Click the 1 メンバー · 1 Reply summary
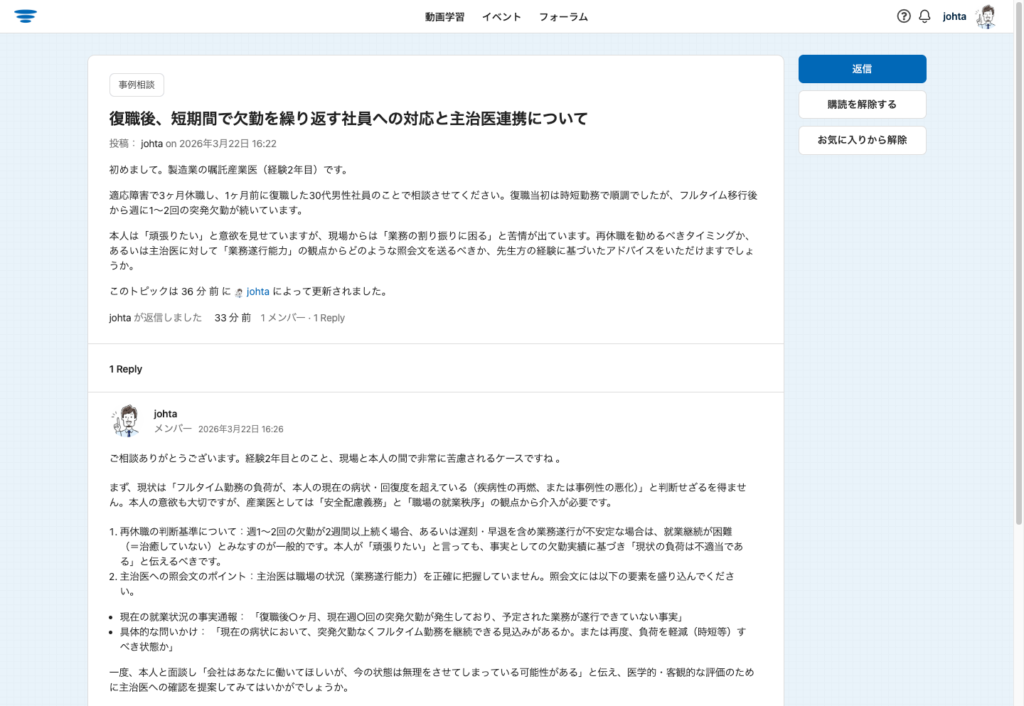Image resolution: width=1024 pixels, height=706 pixels. tap(302, 318)
